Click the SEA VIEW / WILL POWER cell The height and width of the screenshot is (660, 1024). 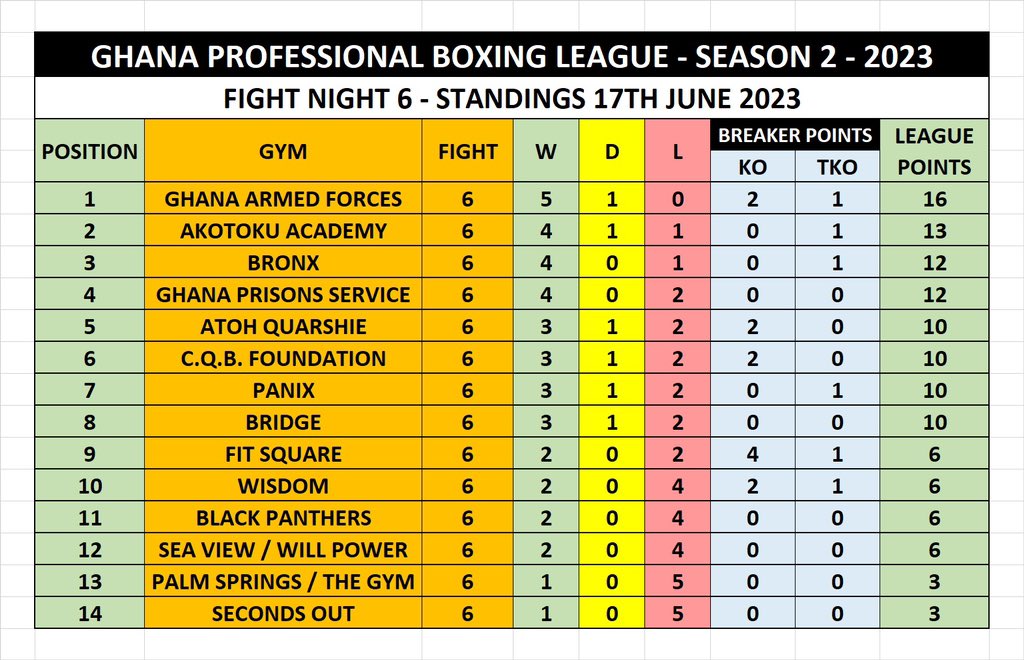tap(283, 550)
